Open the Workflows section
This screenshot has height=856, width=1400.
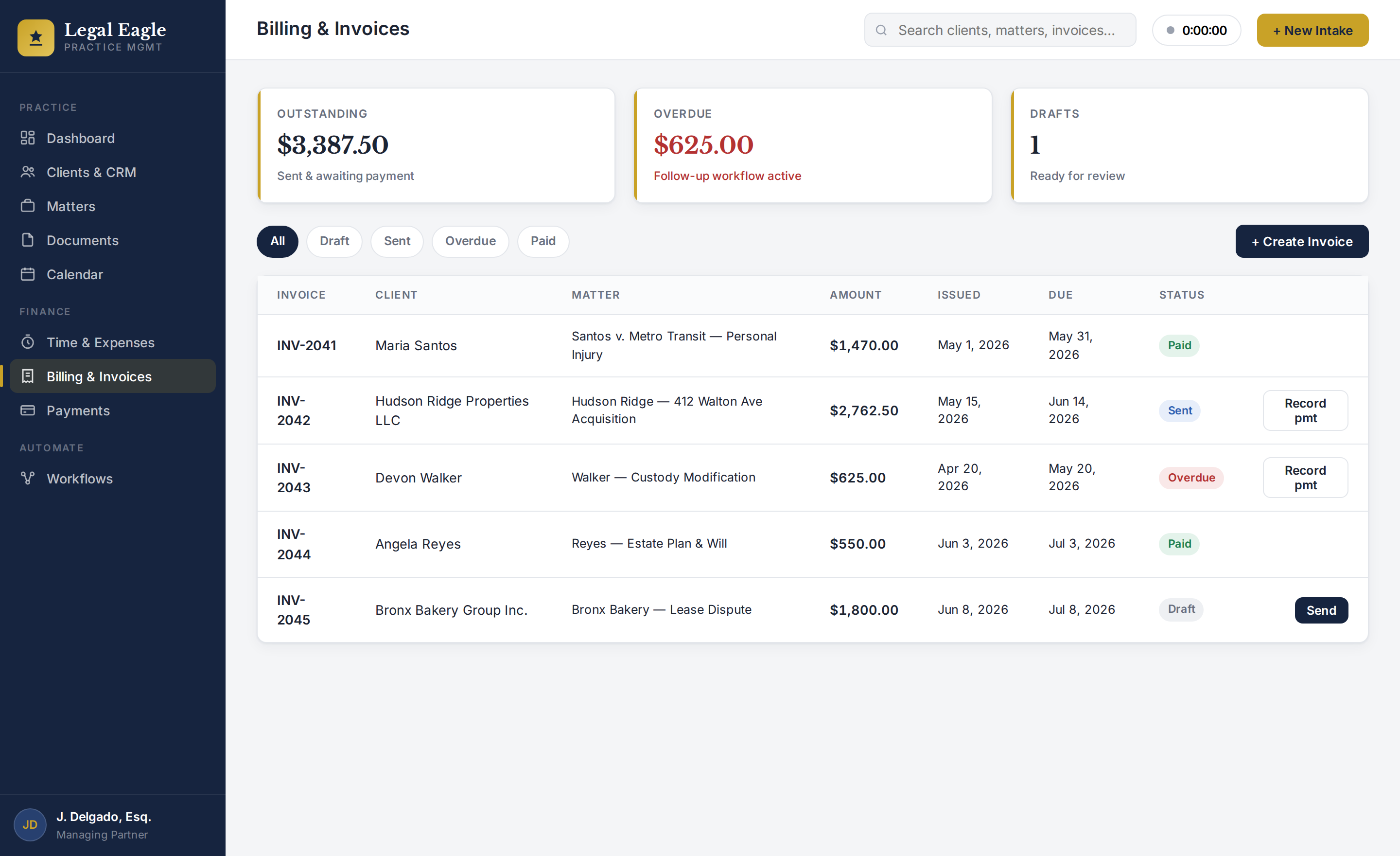[x=112, y=479]
